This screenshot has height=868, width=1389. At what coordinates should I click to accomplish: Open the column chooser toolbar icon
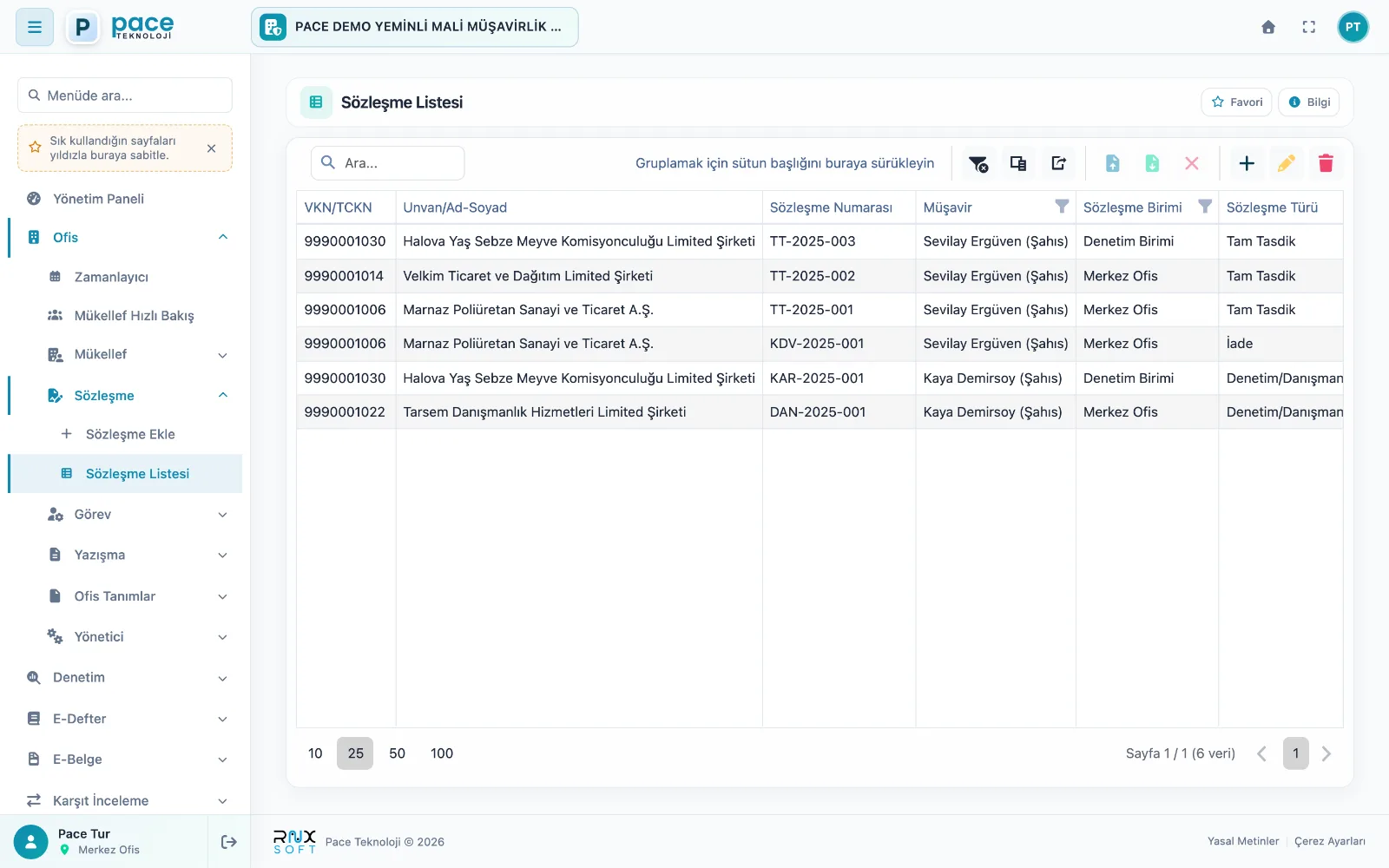pyautogui.click(x=1018, y=163)
